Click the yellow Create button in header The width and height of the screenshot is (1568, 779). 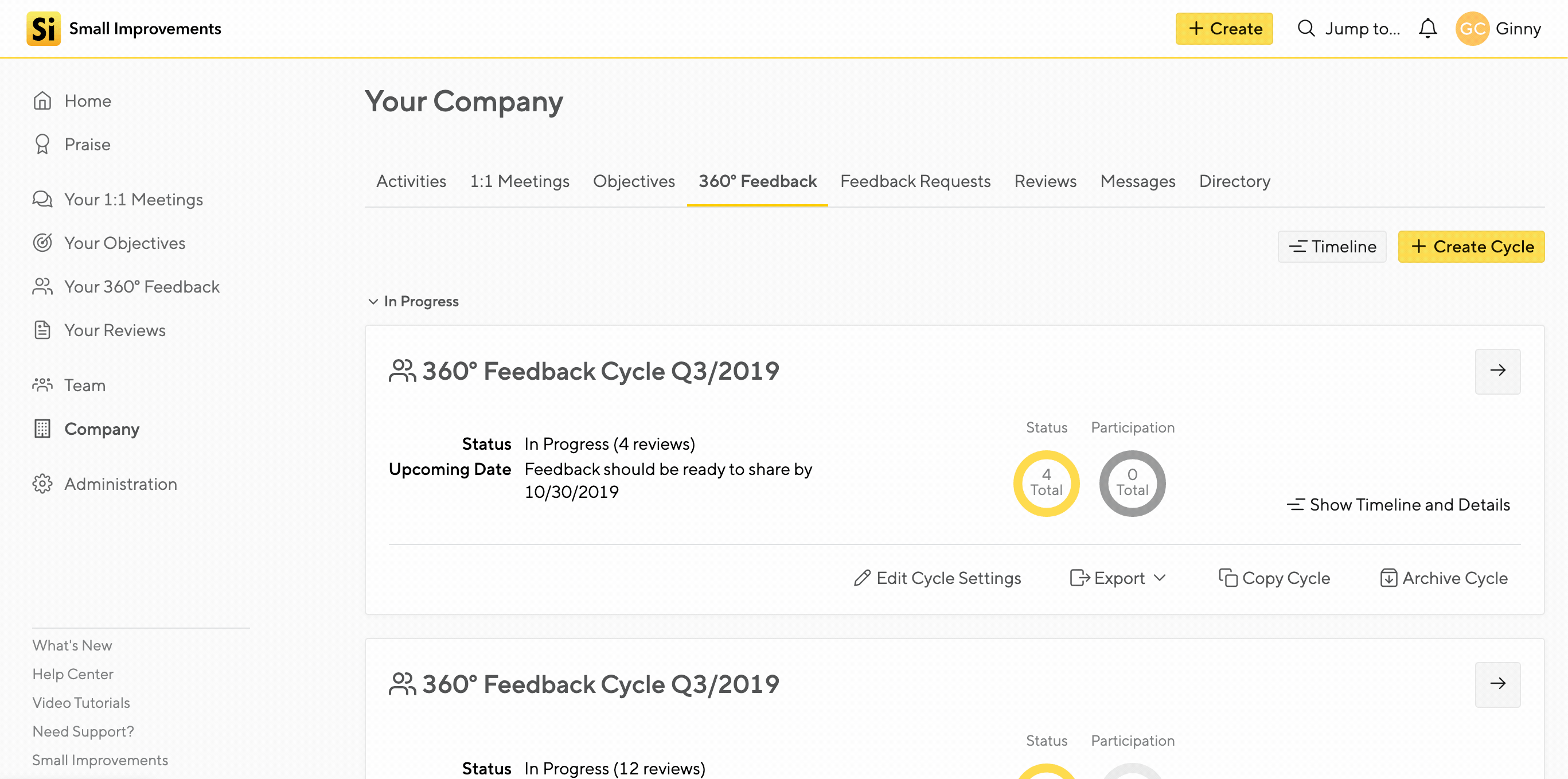[1224, 29]
